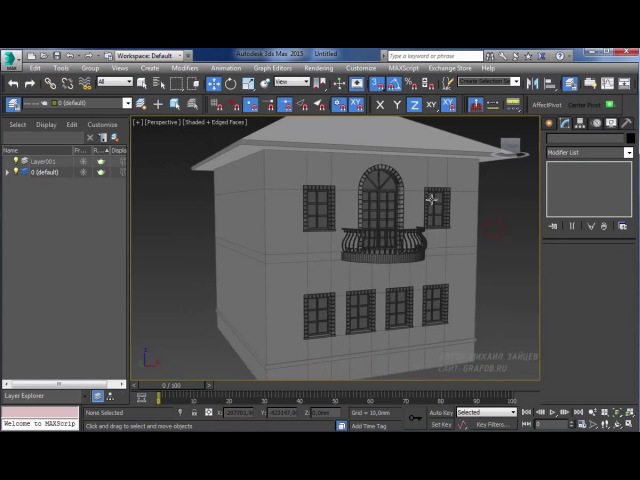Select the Move transform tool
The width and height of the screenshot is (640, 480).
point(213,84)
